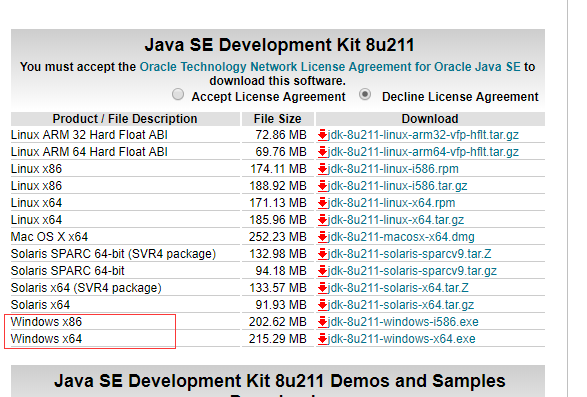Download jdk-8u211-linux-arm64-vfp-hflt.tar.gz link
587x397 pixels.
[x=423, y=152]
